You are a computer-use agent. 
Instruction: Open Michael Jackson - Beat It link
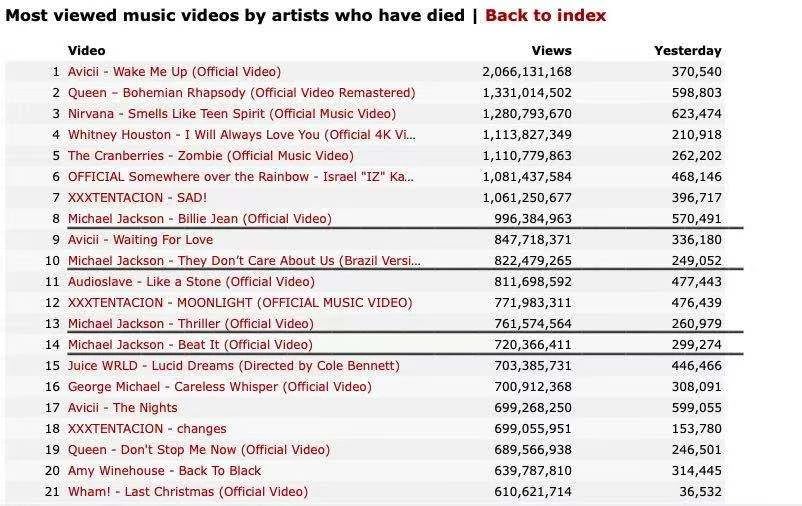190,345
